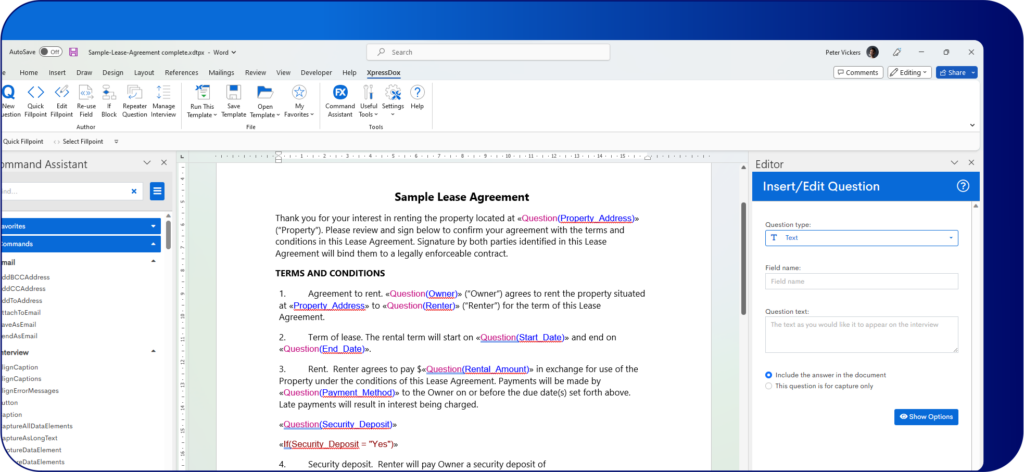Viewport: 1024px width, 472px height.
Task: Close the Editor pane
Action: click(x=971, y=163)
